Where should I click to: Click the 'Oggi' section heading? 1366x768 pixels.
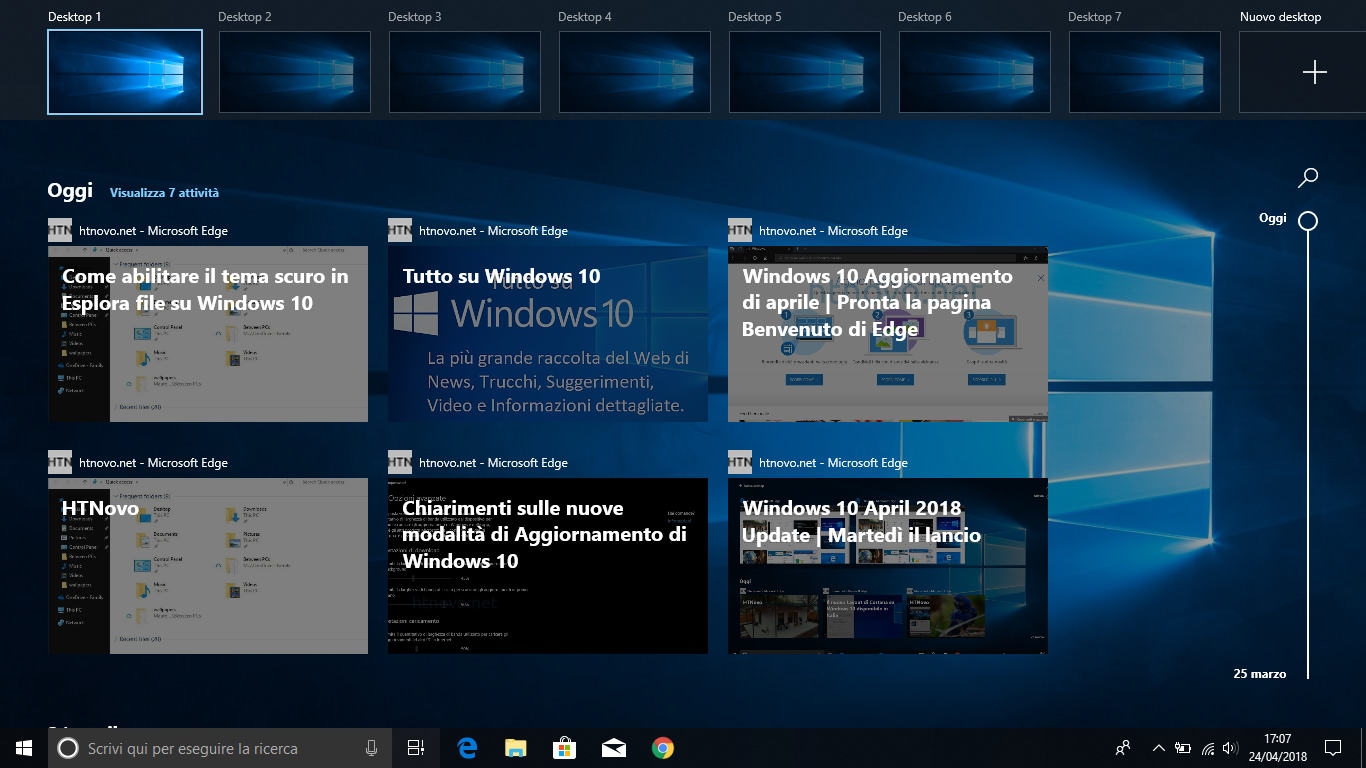[x=70, y=191]
